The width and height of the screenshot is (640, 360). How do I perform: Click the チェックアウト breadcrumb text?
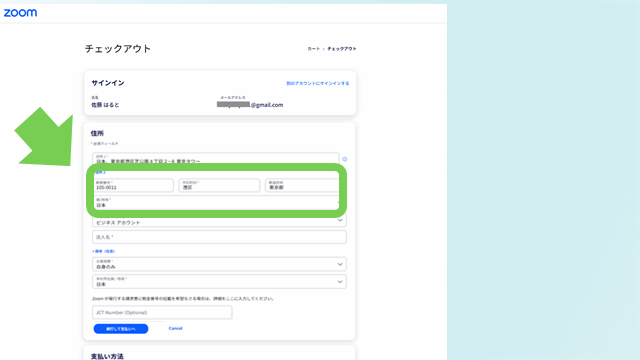click(x=342, y=49)
